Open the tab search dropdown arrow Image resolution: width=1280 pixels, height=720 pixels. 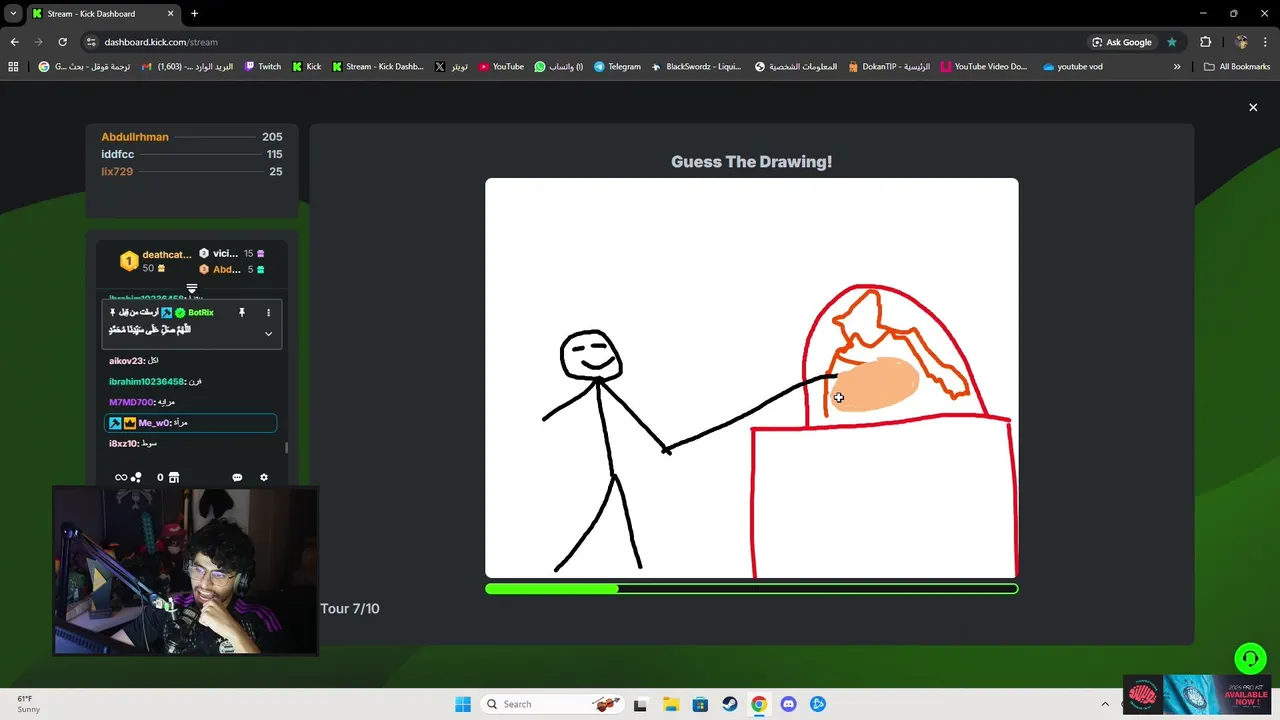tap(13, 14)
